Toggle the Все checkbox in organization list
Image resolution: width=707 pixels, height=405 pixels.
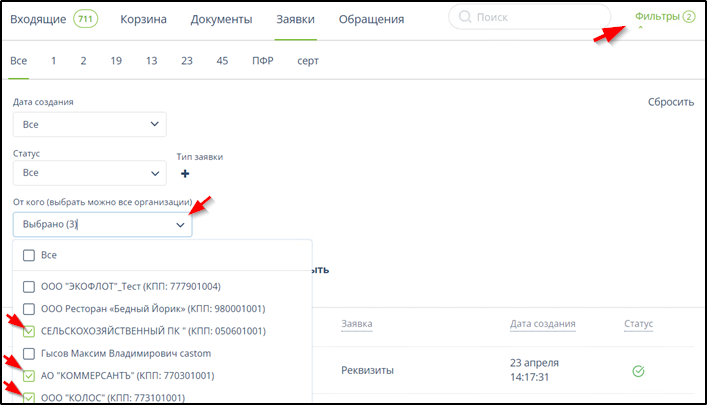tap(28, 255)
